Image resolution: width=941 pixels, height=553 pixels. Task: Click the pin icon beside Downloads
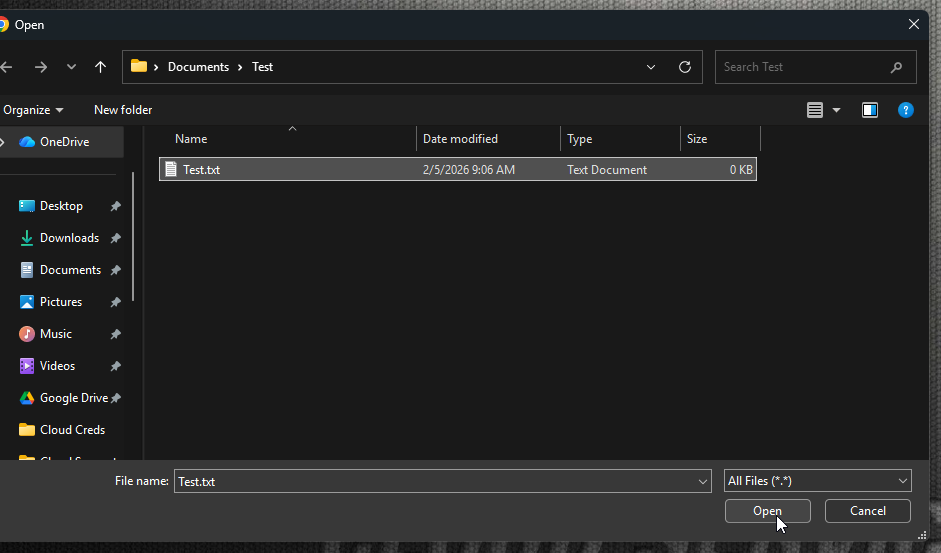[x=116, y=238]
